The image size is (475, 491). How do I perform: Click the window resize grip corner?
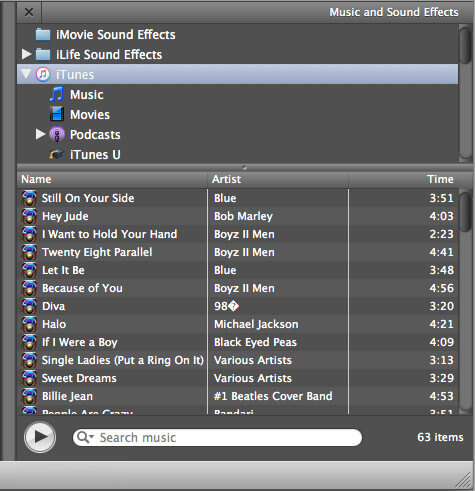(463, 481)
